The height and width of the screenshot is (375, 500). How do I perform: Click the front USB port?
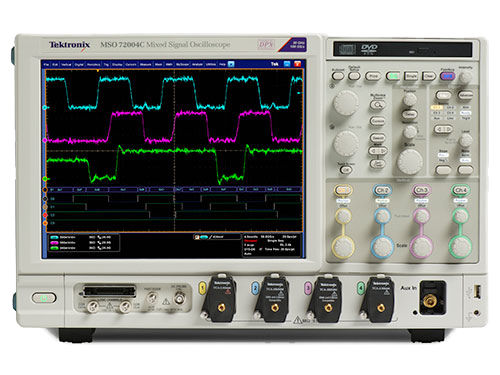[x=477, y=292]
